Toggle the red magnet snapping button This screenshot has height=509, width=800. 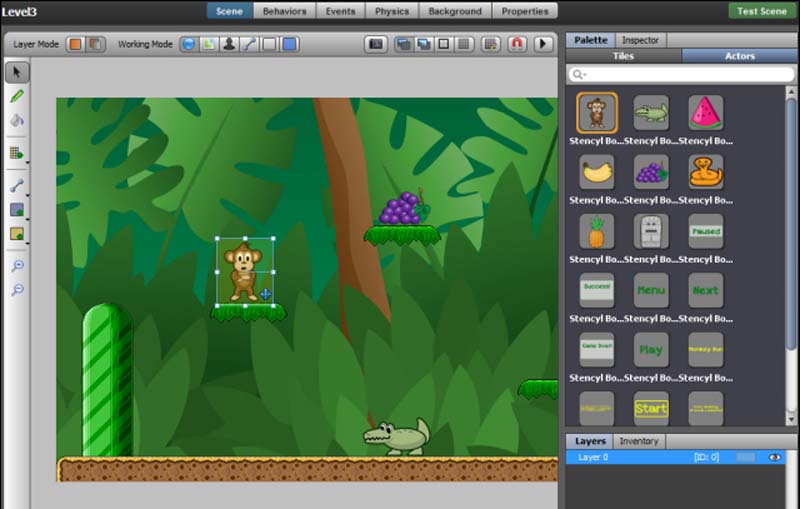coord(517,44)
